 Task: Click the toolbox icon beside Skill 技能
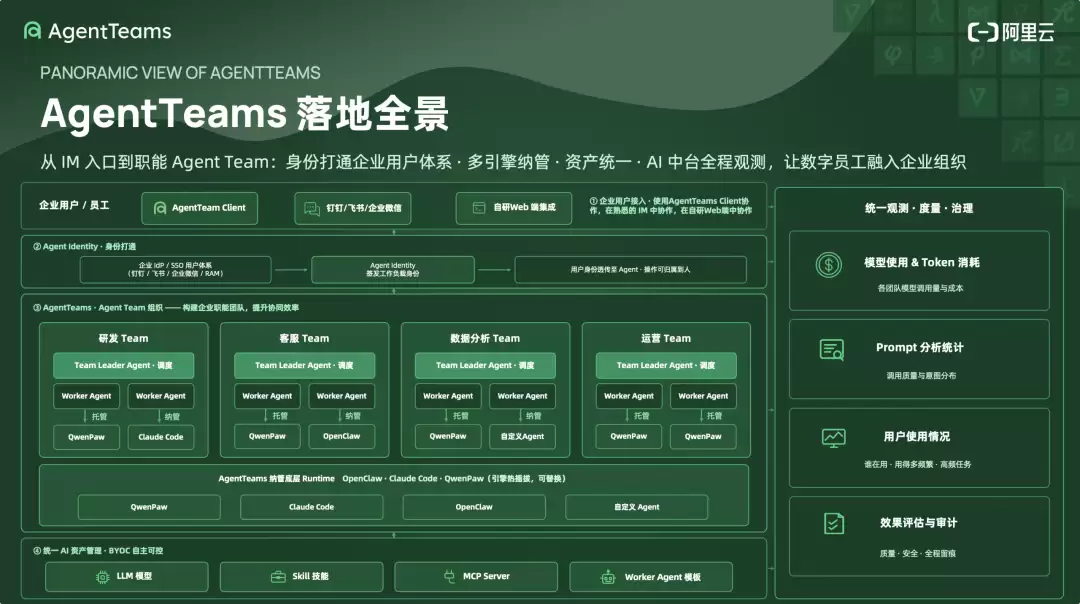pyautogui.click(x=278, y=576)
